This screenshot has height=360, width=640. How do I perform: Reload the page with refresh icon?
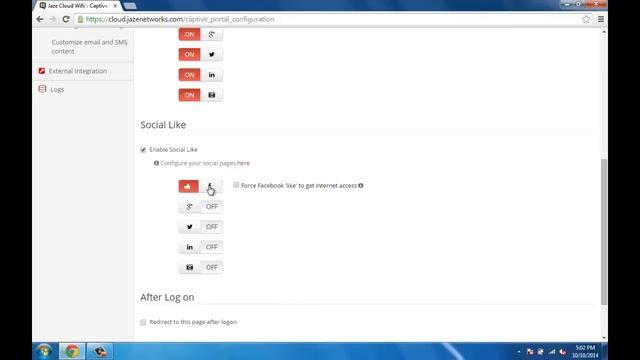pos(66,19)
